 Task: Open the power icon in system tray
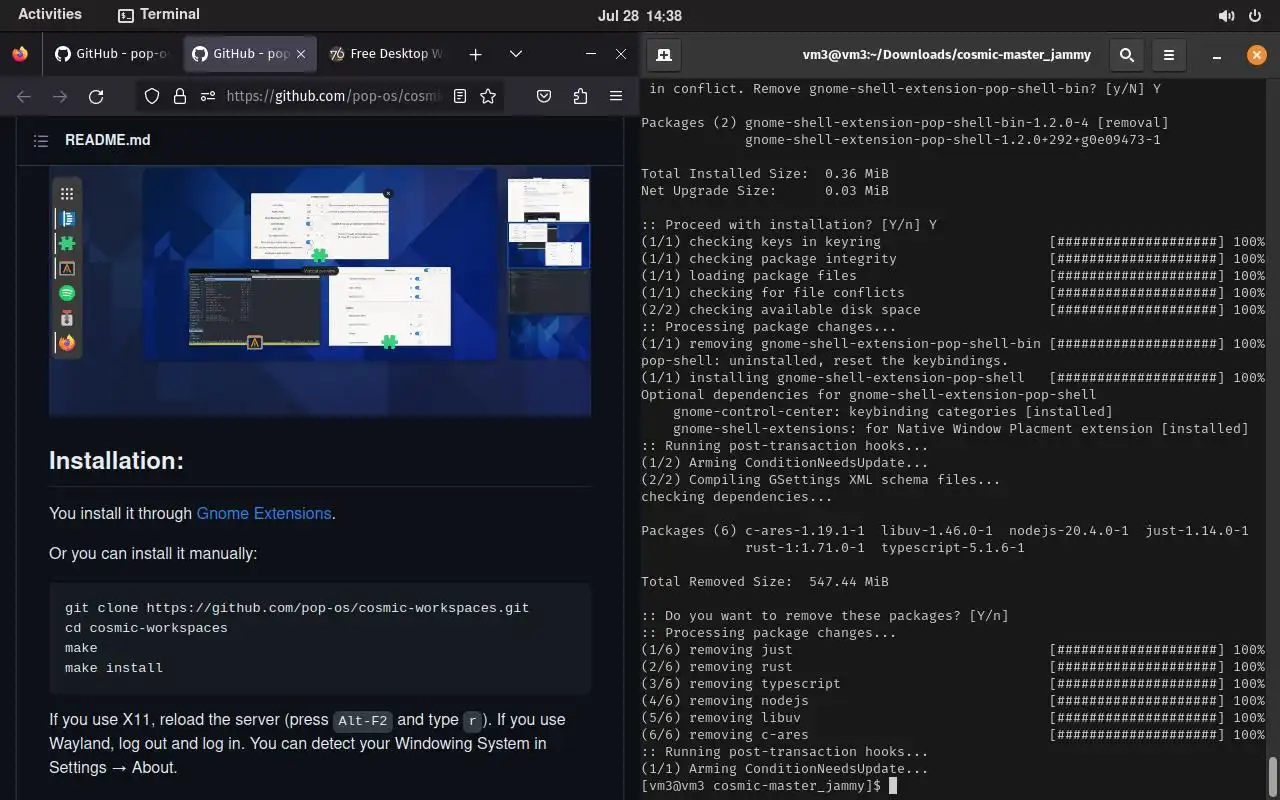pyautogui.click(x=1255, y=15)
